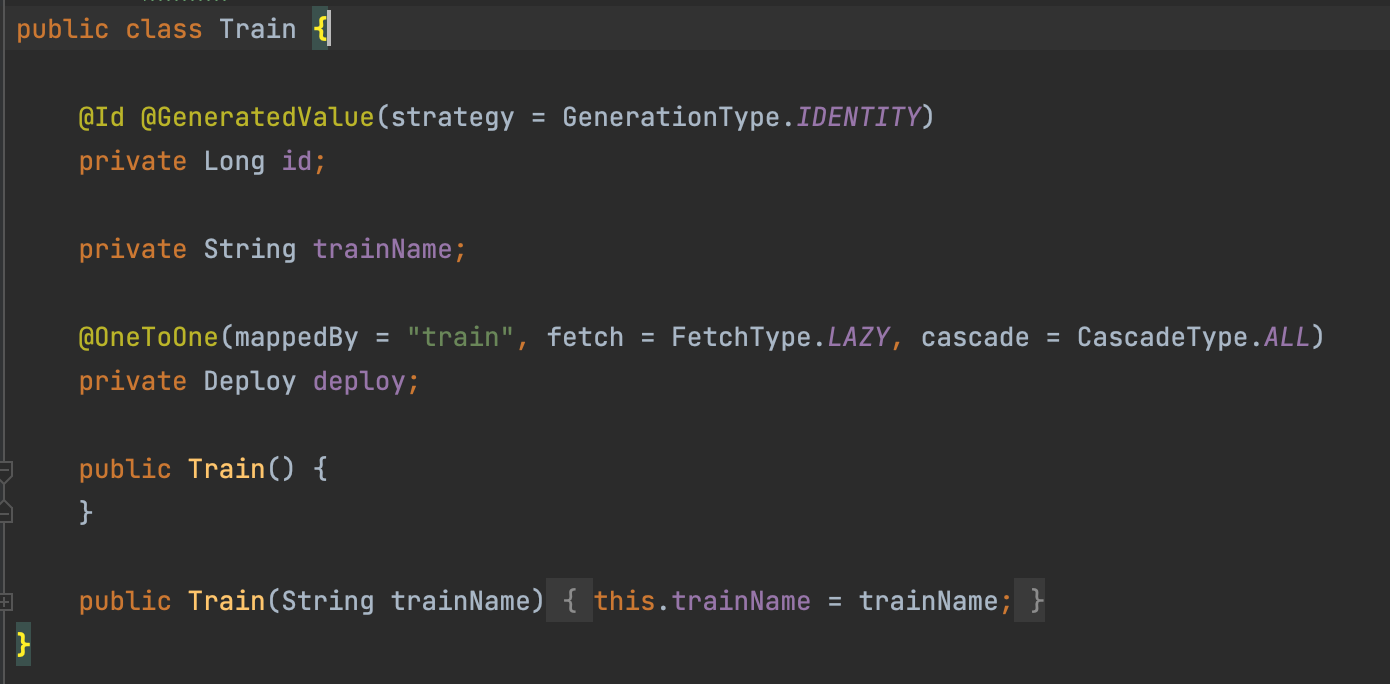Viewport: 1390px width, 684px height.
Task: Click the IDENTITY constant
Action: (858, 117)
